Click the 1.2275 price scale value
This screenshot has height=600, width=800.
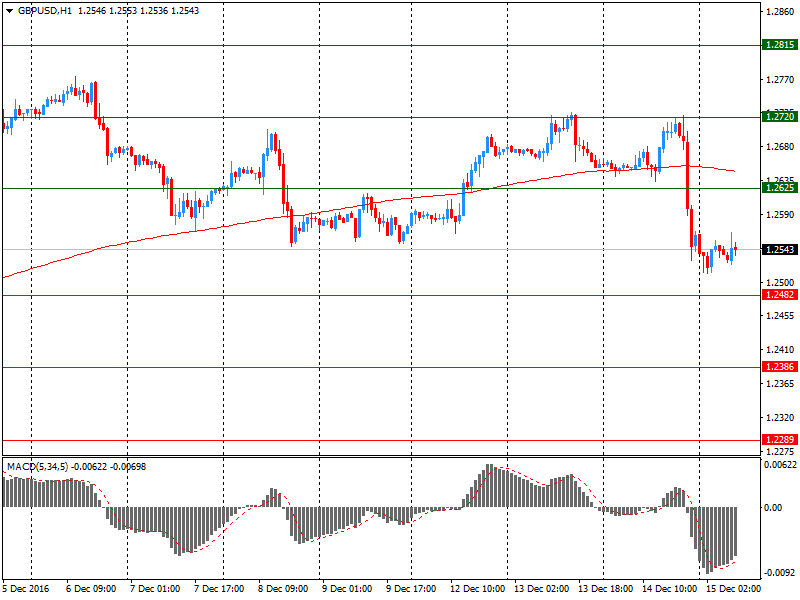[780, 452]
